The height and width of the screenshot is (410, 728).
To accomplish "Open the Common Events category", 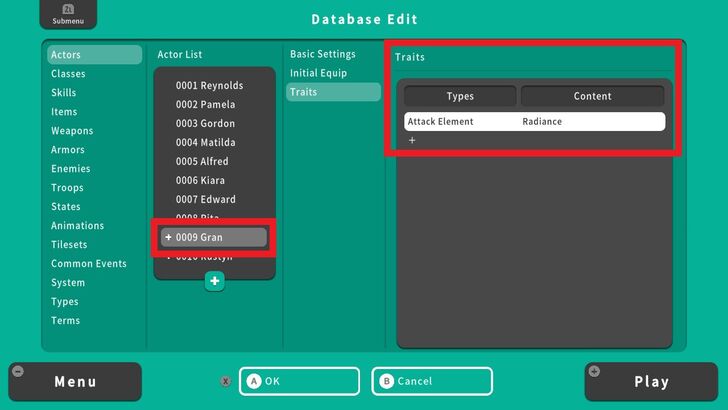I will pos(89,264).
